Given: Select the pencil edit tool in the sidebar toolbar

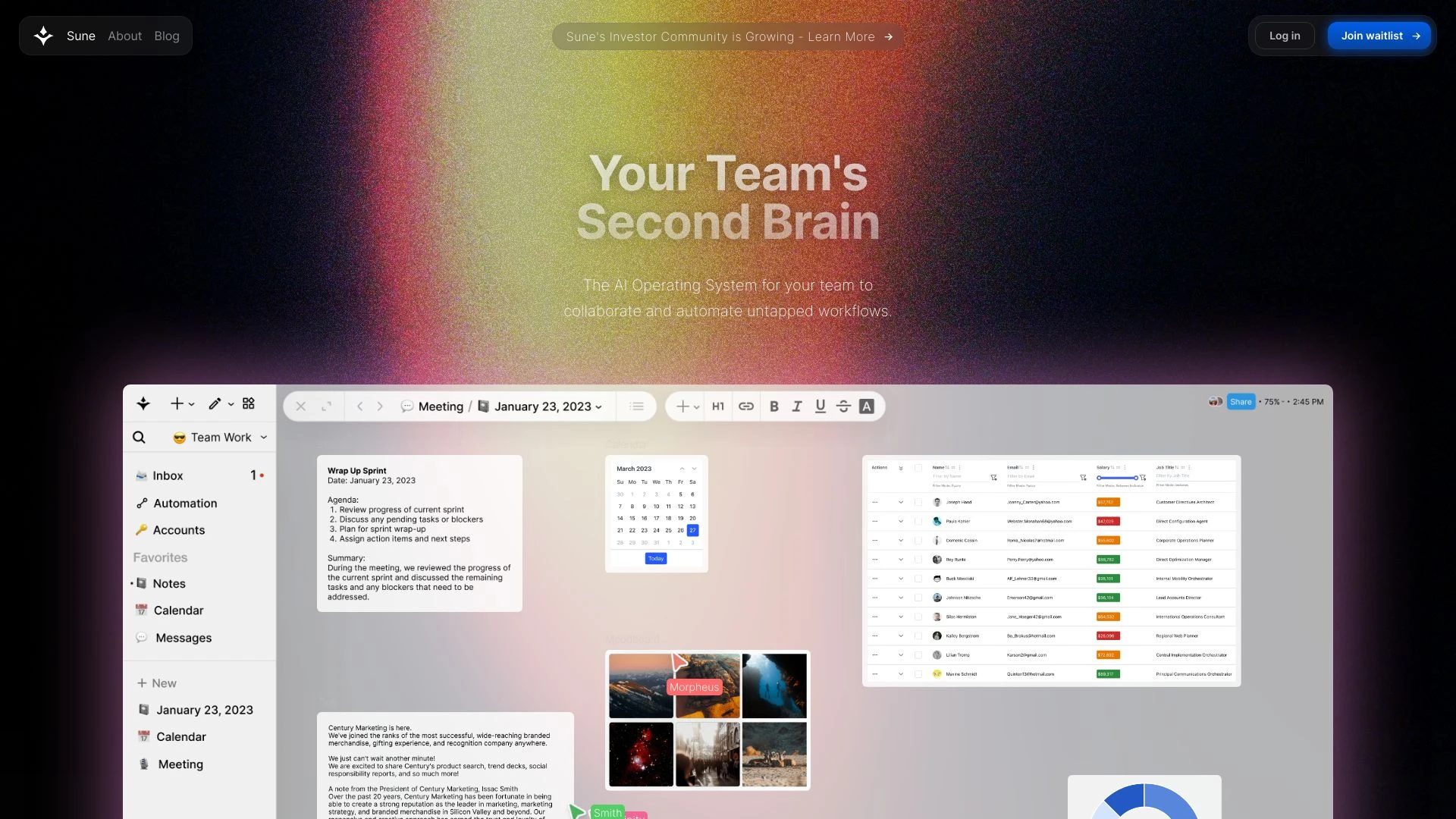Looking at the screenshot, I should coord(214,403).
